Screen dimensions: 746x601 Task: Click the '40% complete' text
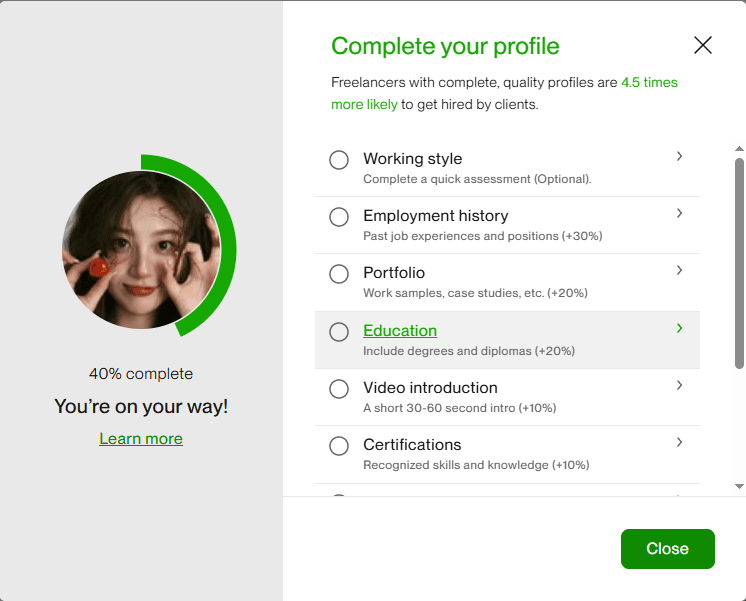pos(141,374)
